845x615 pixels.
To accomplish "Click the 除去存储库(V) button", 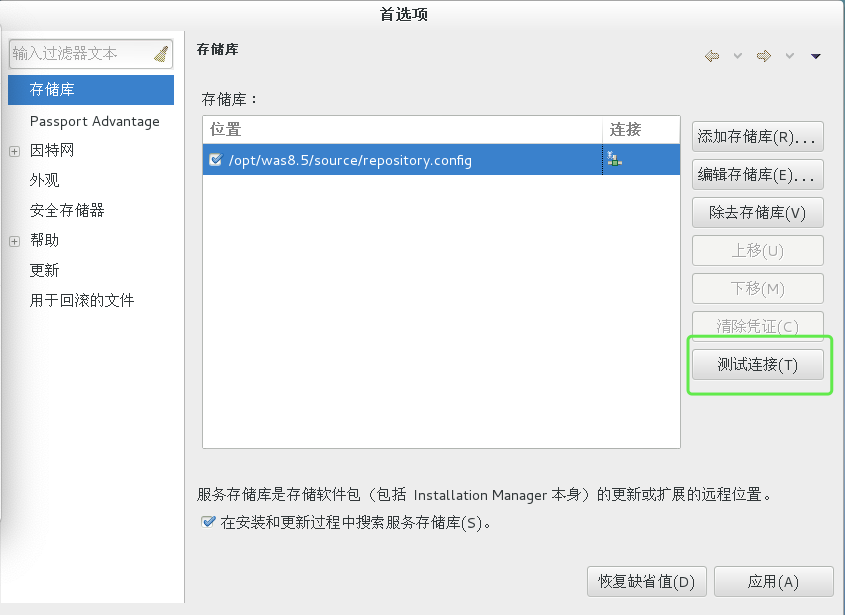I will (758, 212).
